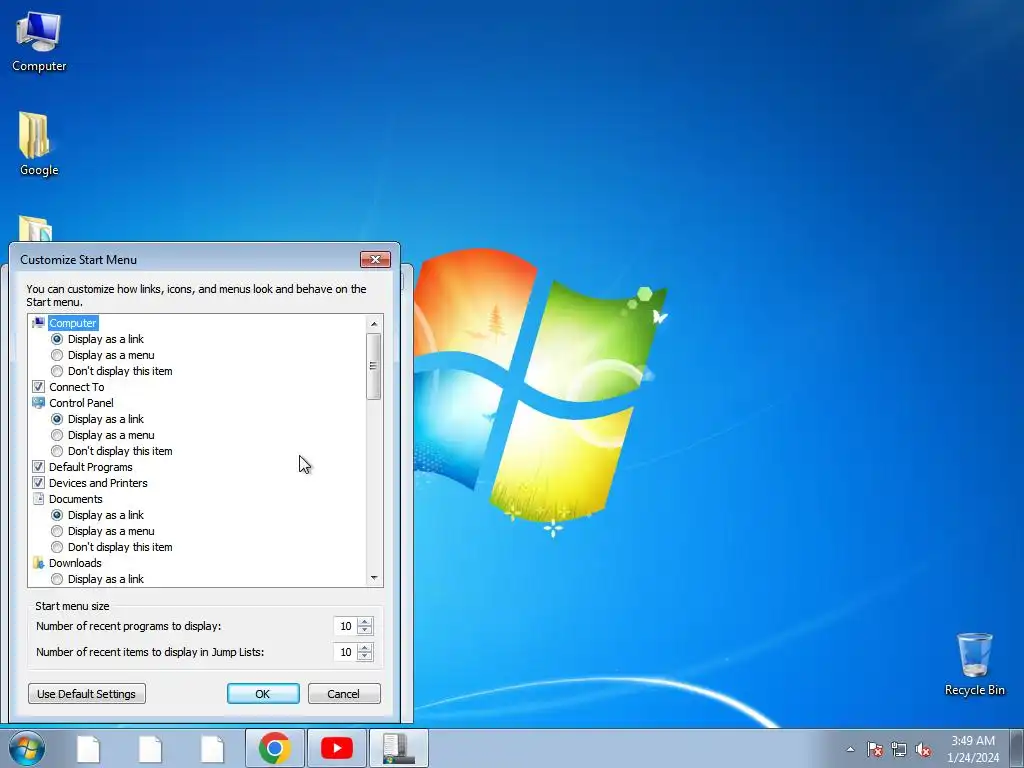Choose 'Display as a menu' under Control Panel
The width and height of the screenshot is (1024, 768).
pos(57,435)
